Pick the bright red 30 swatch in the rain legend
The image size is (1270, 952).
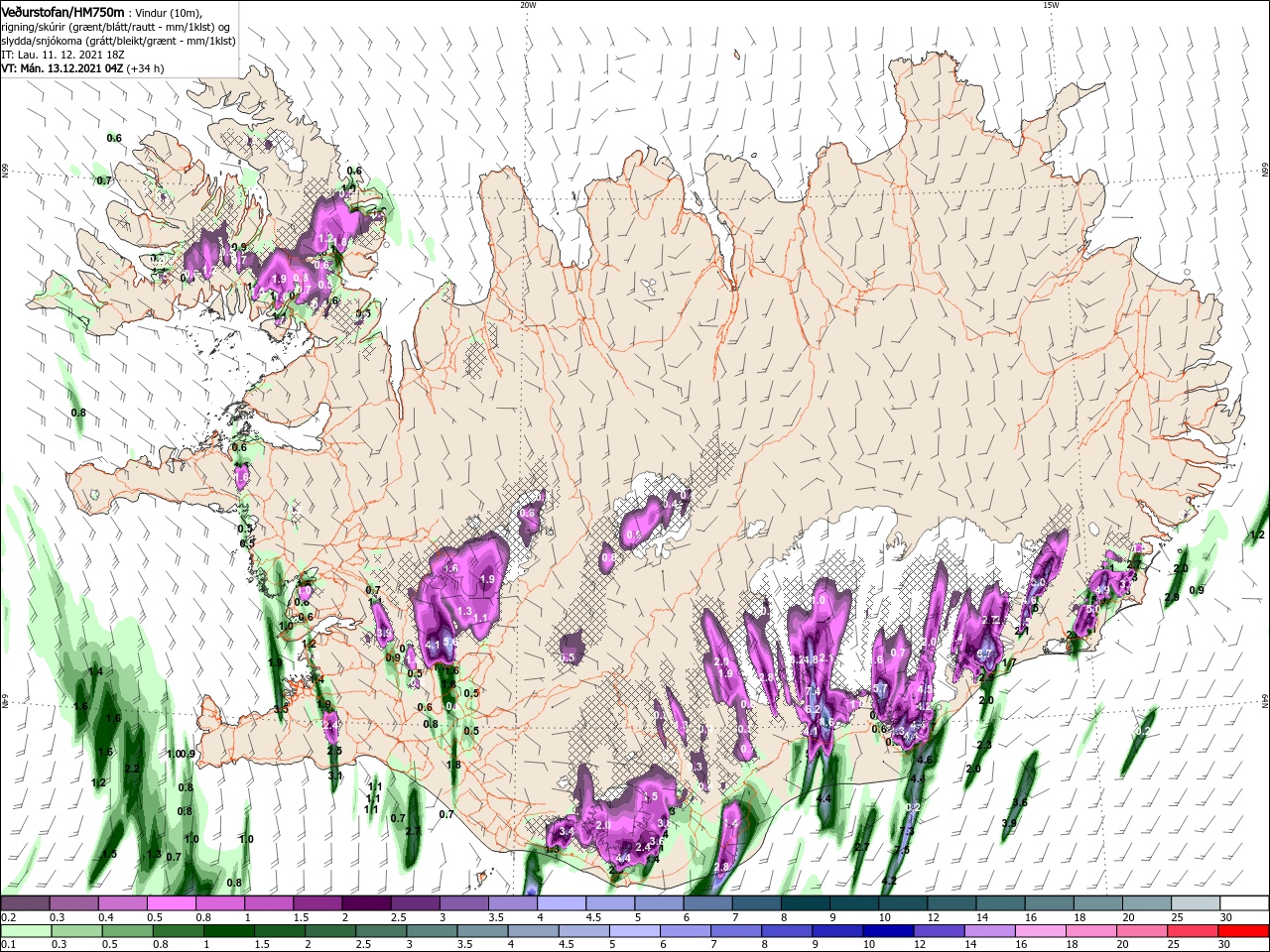click(1244, 931)
